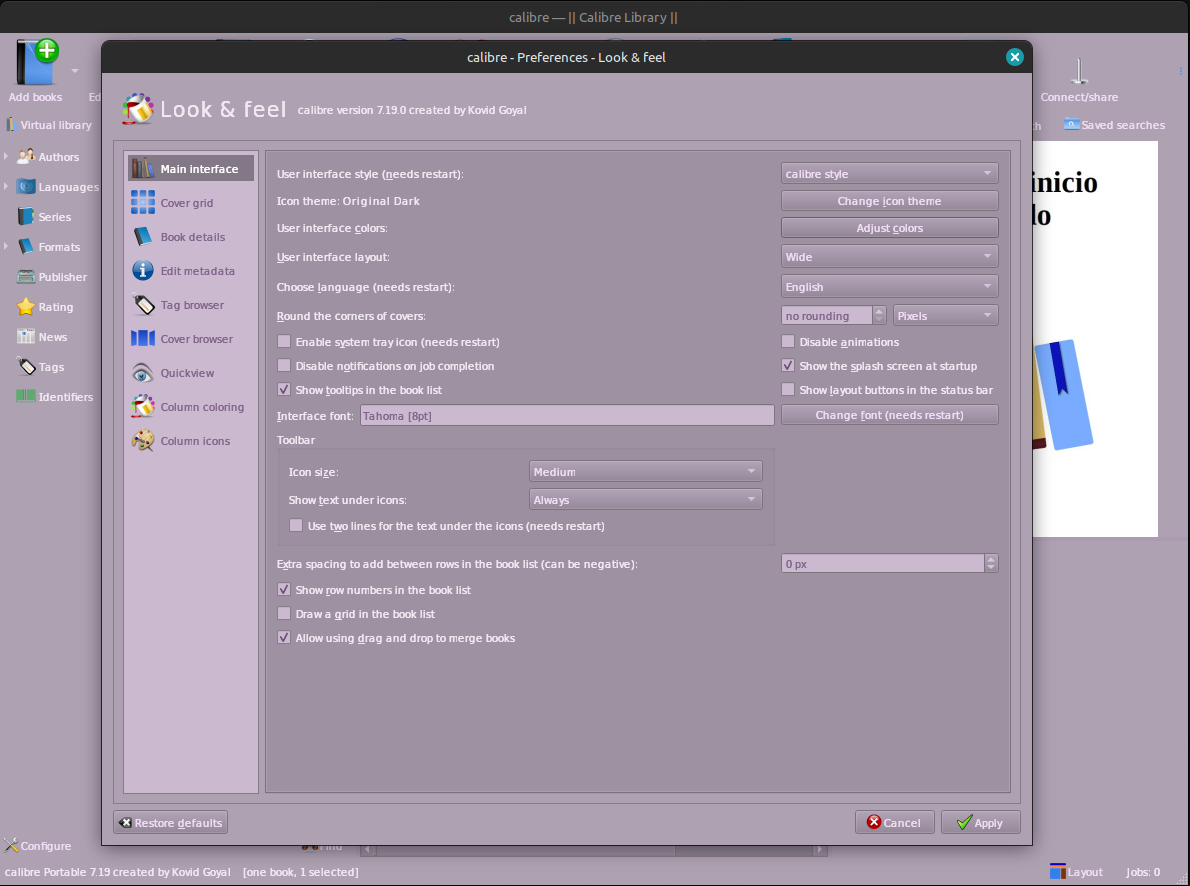Click the Column icons palette icon
1190x886 pixels.
[143, 440]
